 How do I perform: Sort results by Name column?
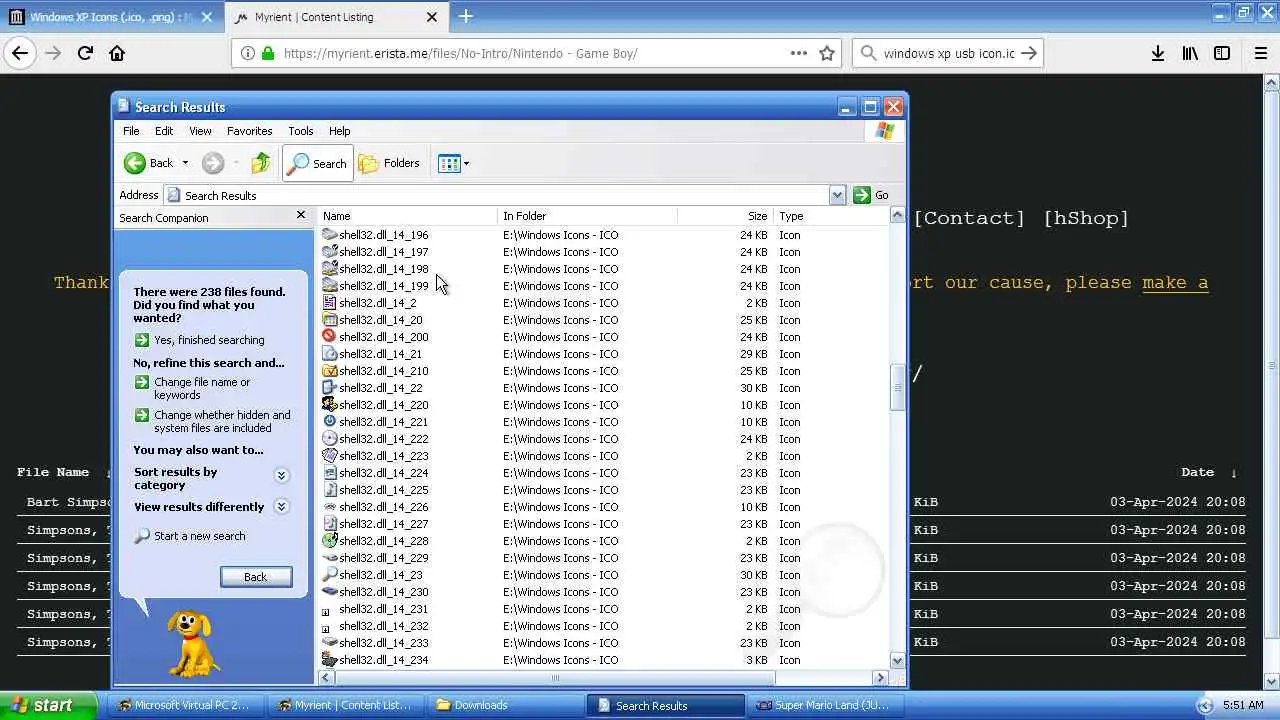(x=407, y=216)
